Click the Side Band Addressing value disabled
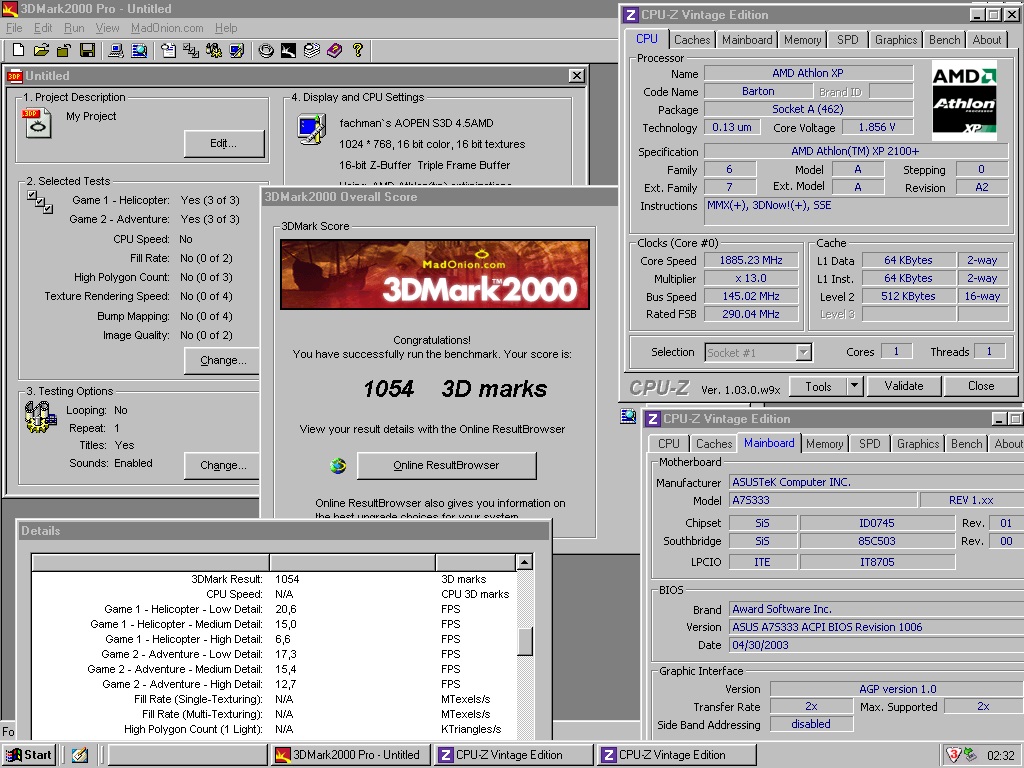Image resolution: width=1024 pixels, height=768 pixels. [x=811, y=724]
